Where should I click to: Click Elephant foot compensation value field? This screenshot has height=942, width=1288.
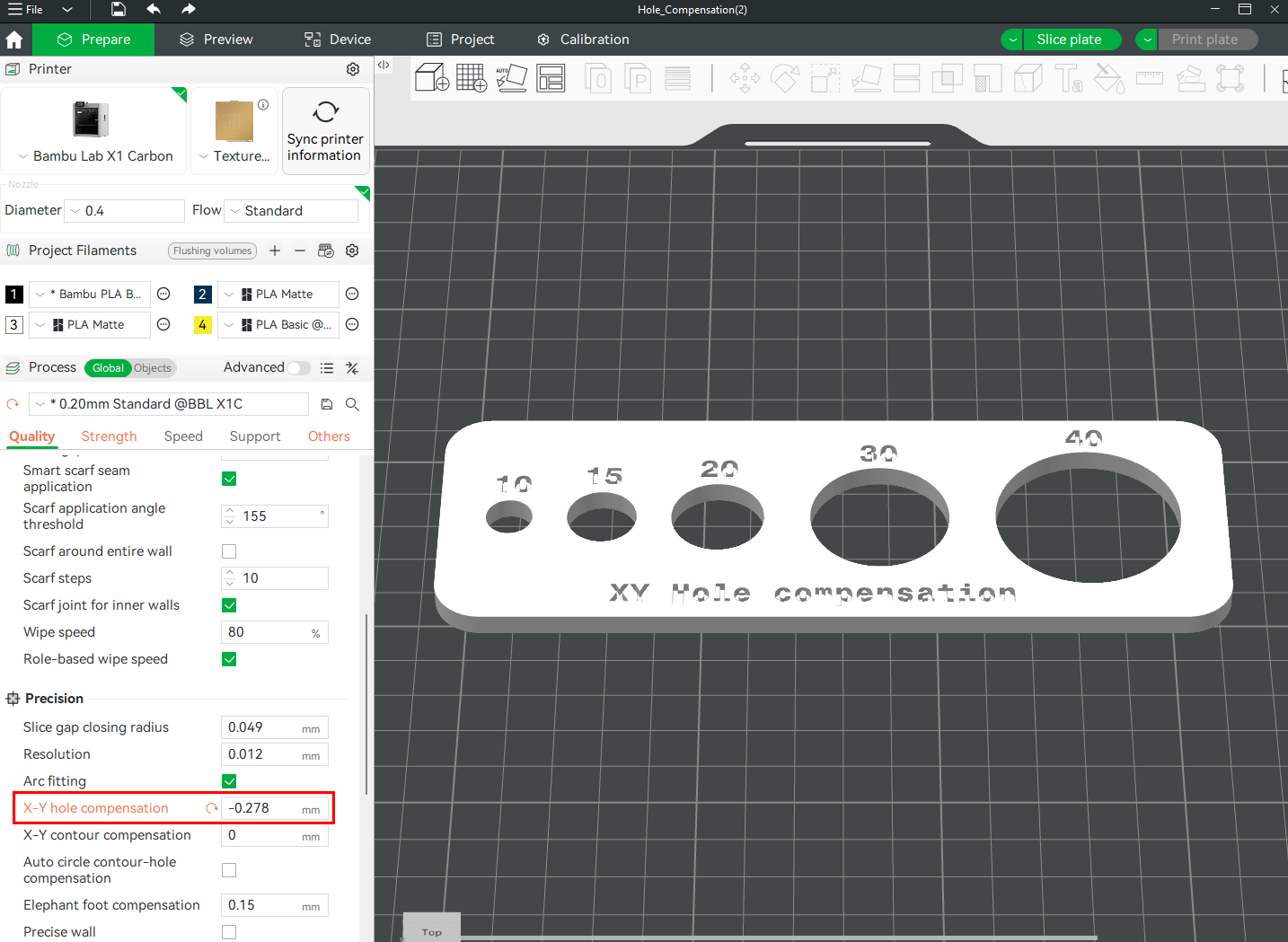[275, 905]
